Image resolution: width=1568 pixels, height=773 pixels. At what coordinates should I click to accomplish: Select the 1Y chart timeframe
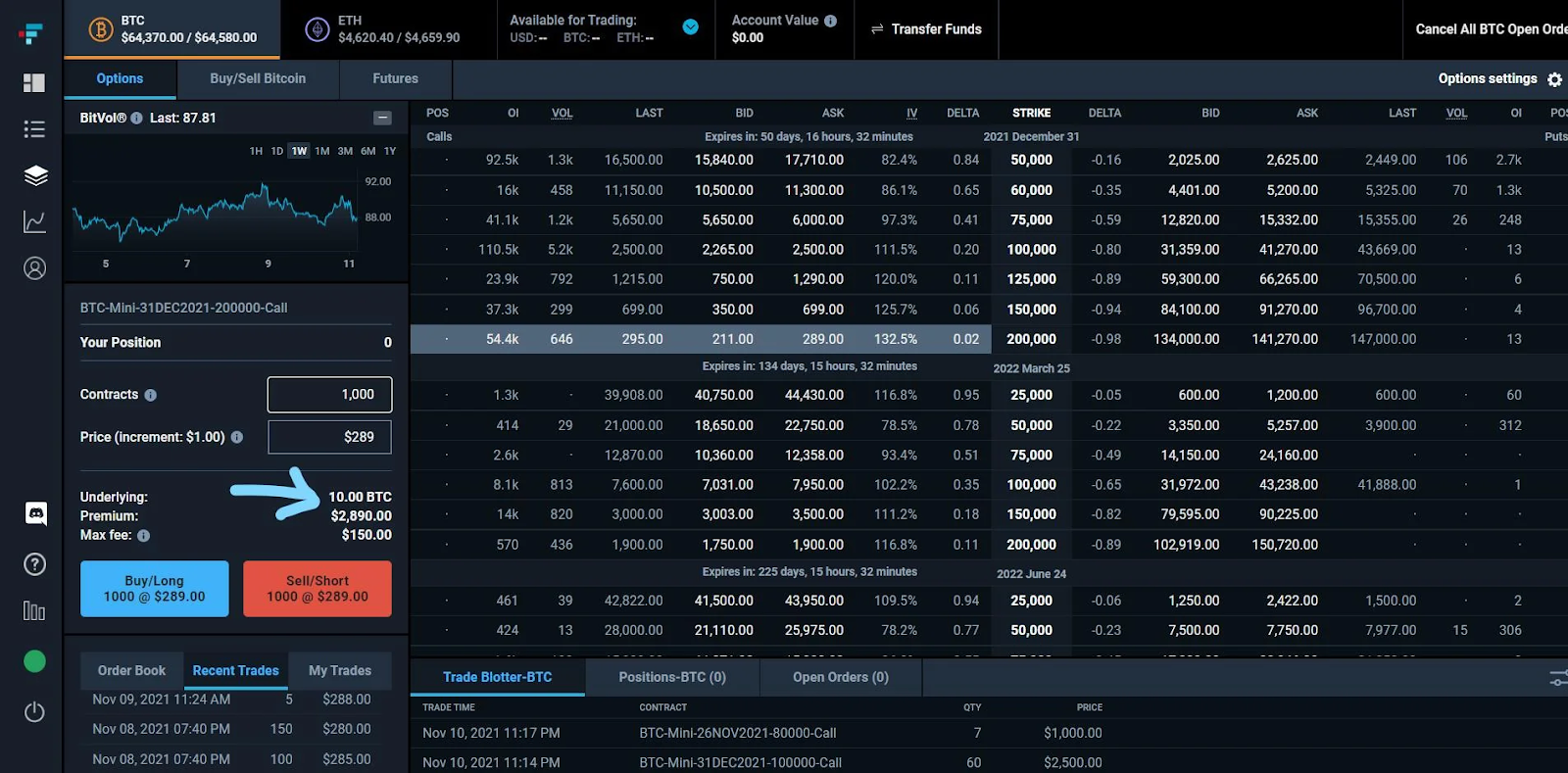(x=390, y=151)
